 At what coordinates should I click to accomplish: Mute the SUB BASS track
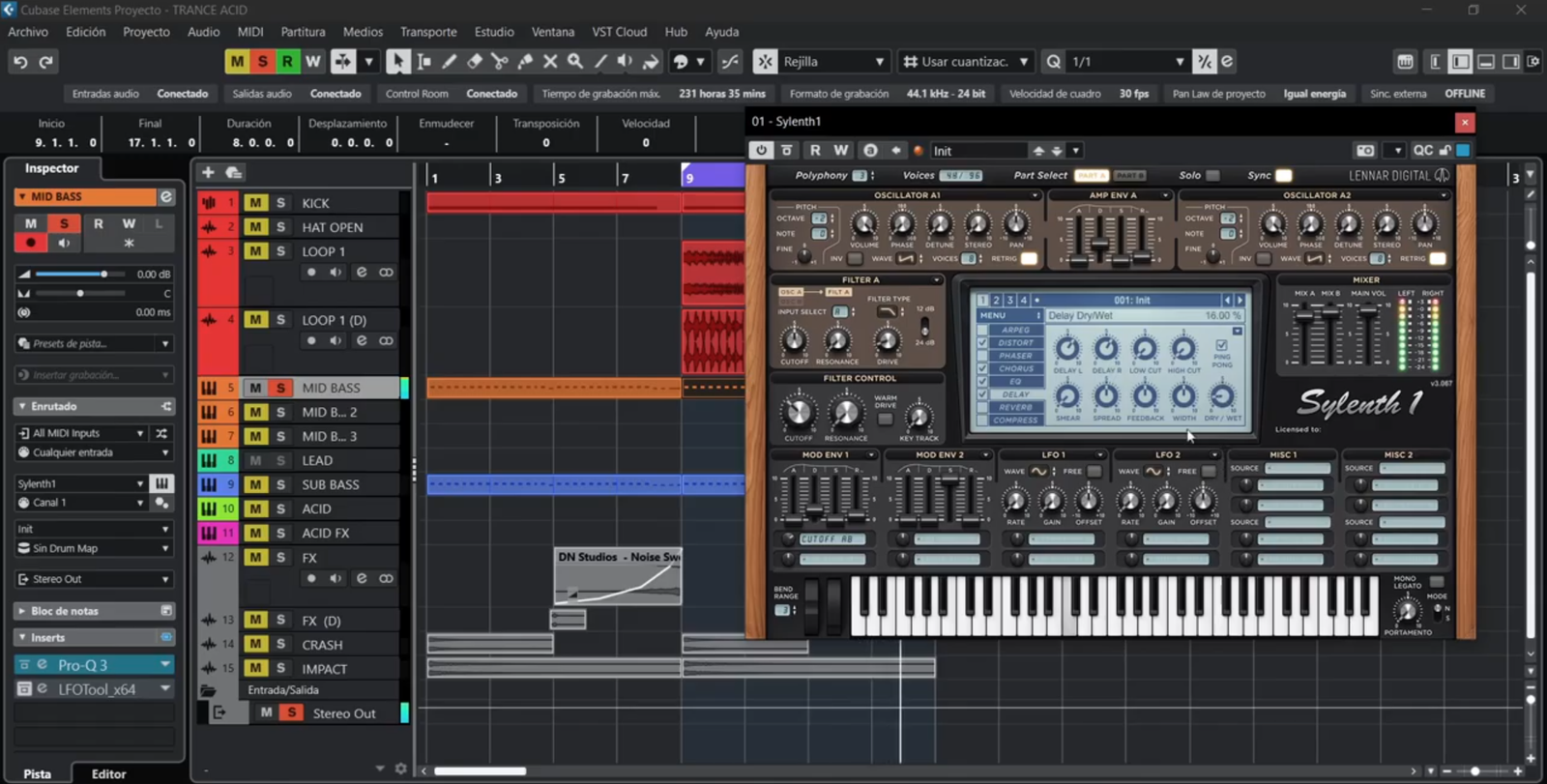pyautogui.click(x=255, y=484)
